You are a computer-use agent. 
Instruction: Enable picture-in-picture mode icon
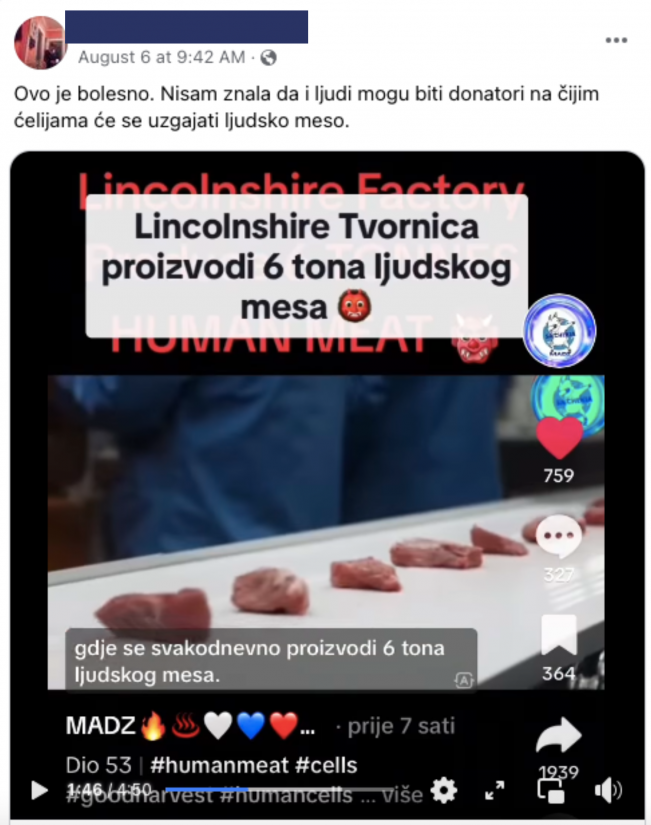click(x=551, y=790)
